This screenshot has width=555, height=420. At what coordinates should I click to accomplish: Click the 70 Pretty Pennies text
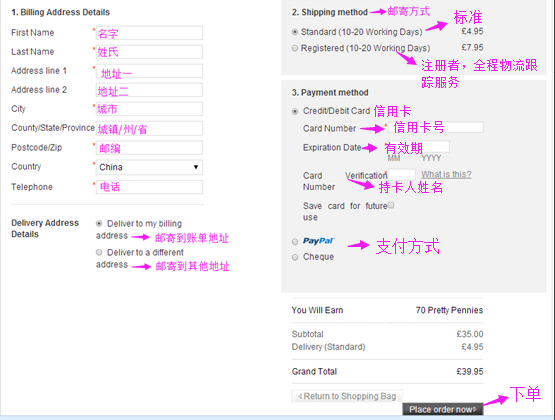[x=449, y=310]
